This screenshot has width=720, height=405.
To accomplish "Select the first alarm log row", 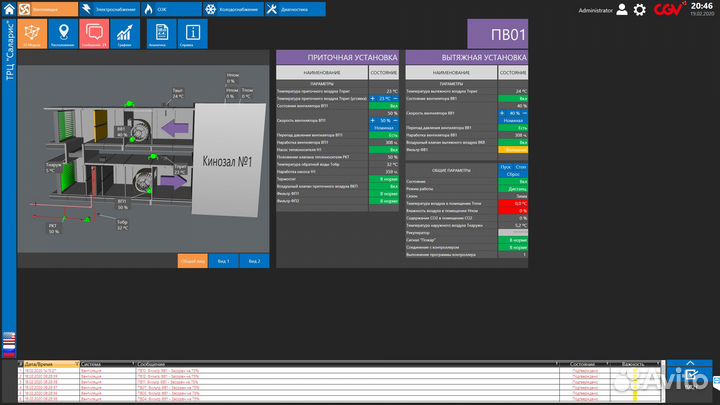I will coord(340,371).
